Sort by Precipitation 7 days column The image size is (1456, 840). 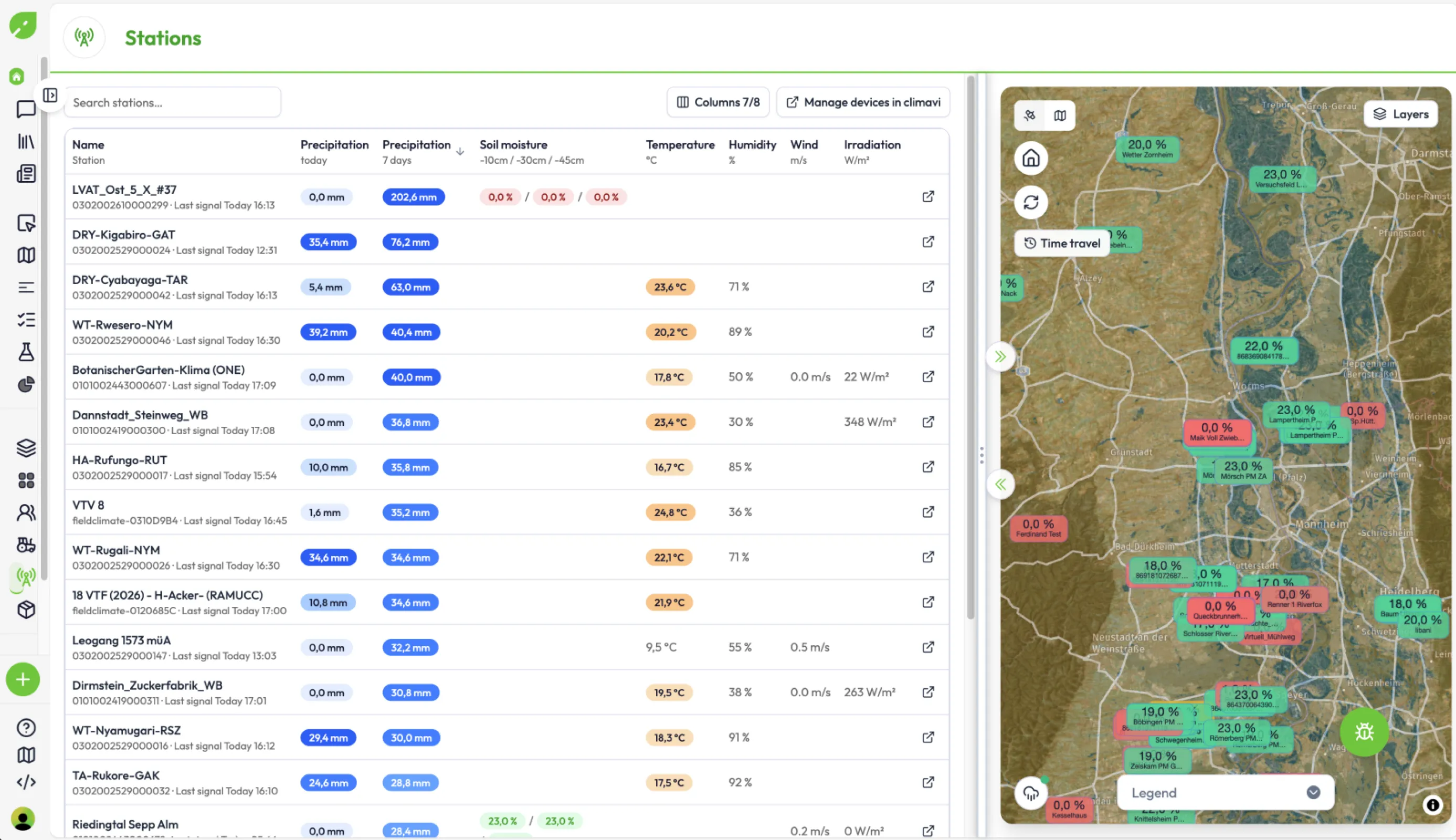(x=423, y=152)
